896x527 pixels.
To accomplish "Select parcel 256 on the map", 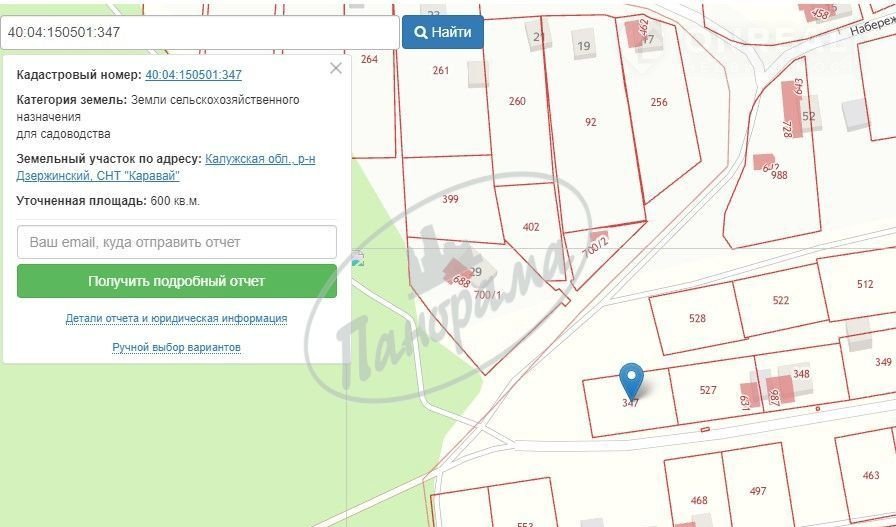I will (659, 102).
